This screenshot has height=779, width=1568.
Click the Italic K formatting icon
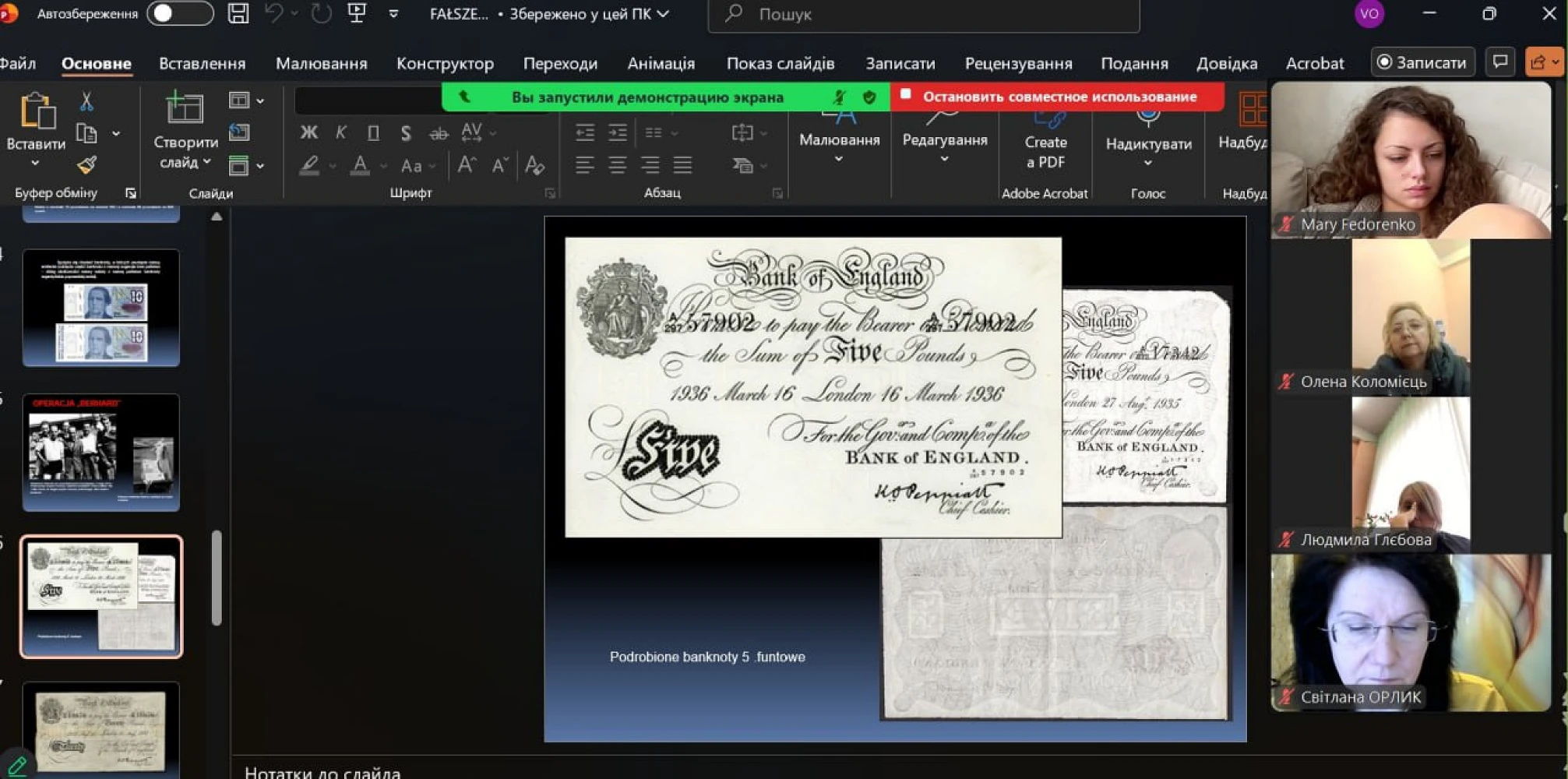pyautogui.click(x=340, y=132)
